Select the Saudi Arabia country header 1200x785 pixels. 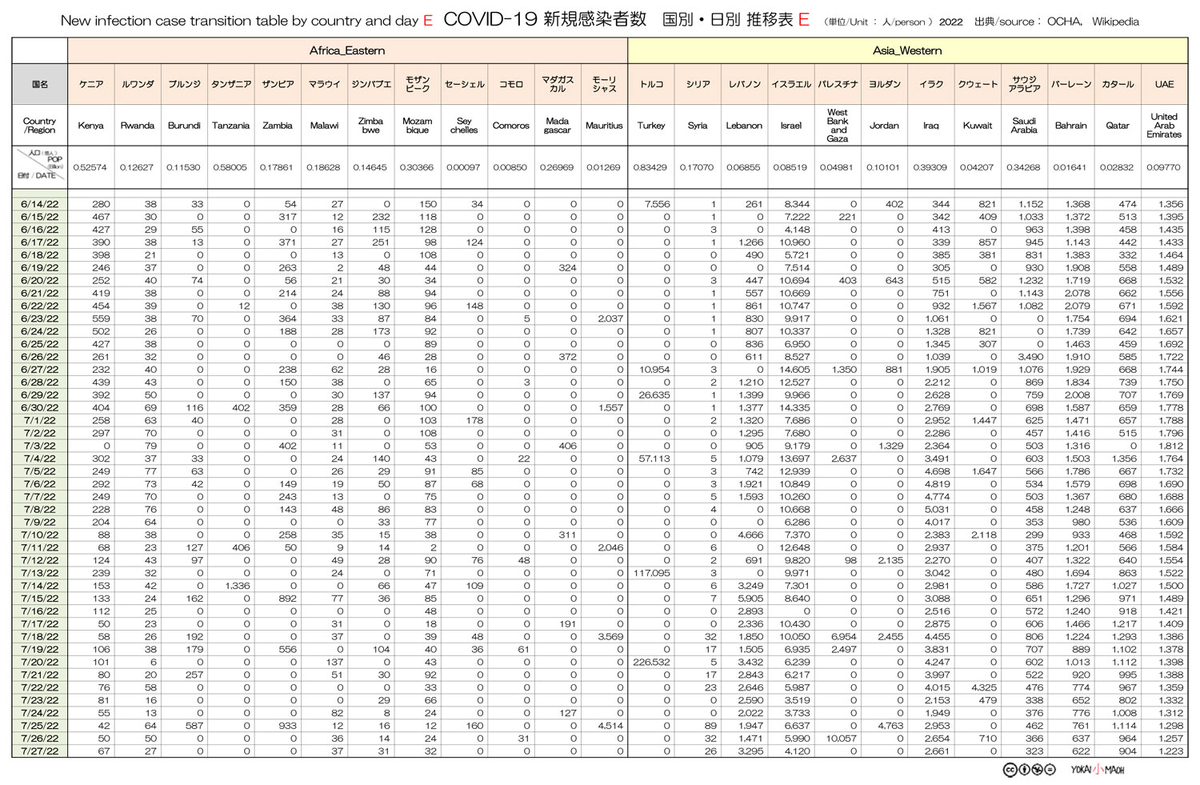point(1024,126)
